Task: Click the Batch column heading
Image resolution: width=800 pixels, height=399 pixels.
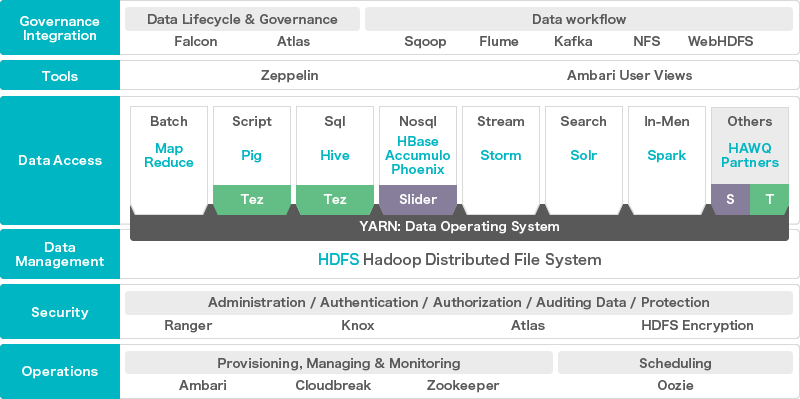Action: coord(169,121)
